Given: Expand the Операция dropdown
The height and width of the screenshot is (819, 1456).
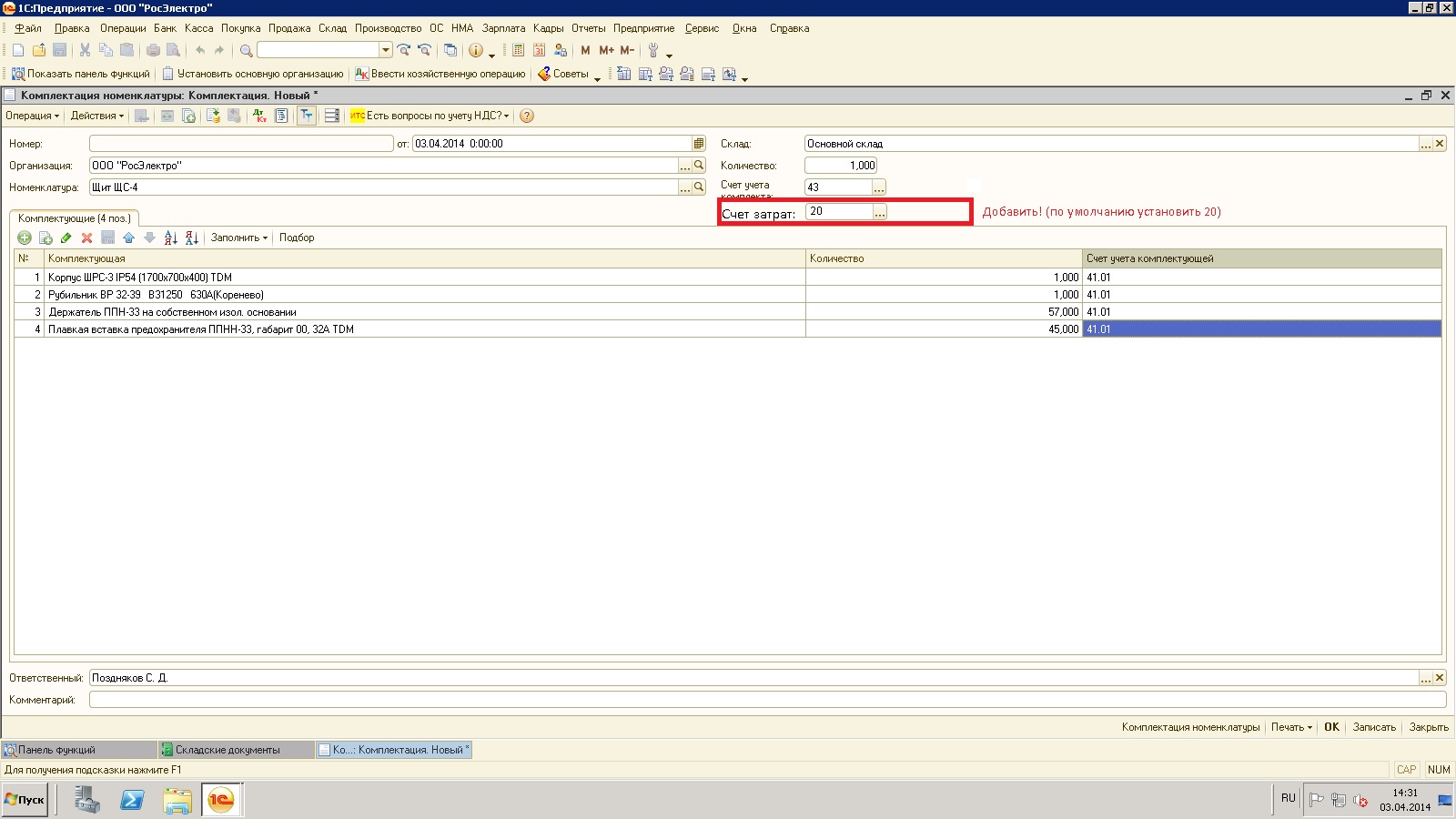Looking at the screenshot, I should pos(32,116).
